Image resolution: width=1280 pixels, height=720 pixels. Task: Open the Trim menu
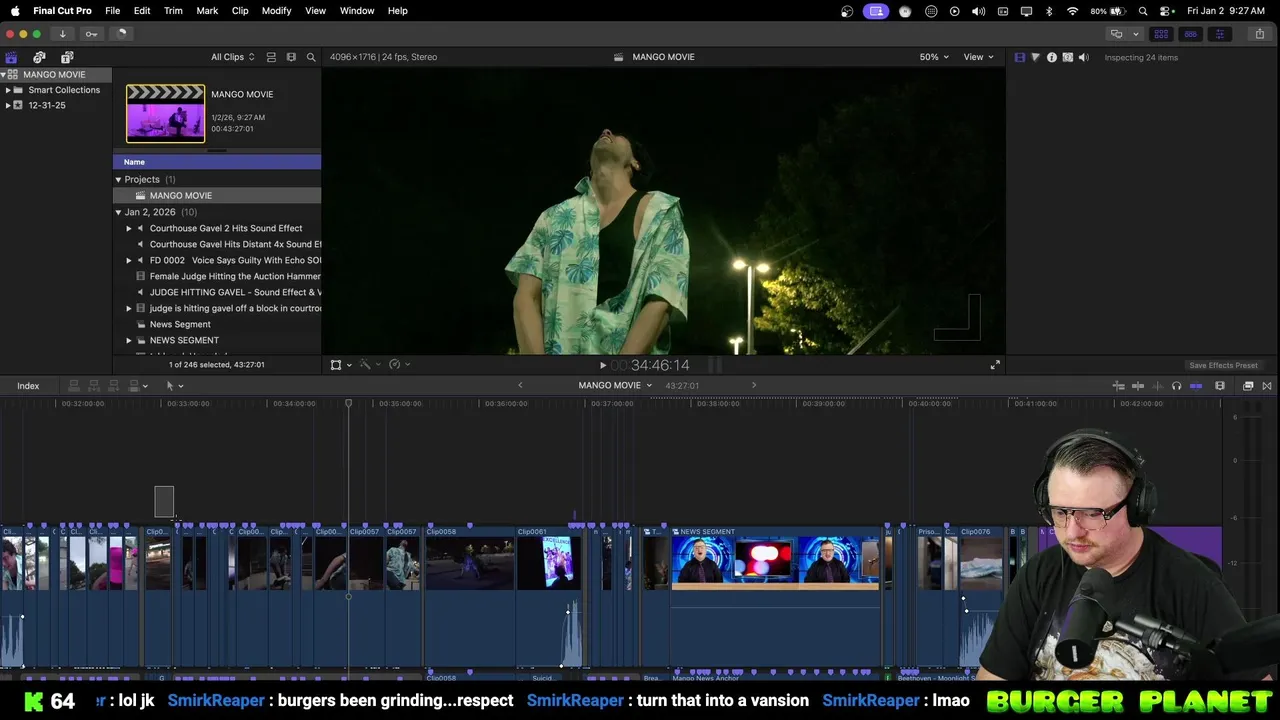173,11
